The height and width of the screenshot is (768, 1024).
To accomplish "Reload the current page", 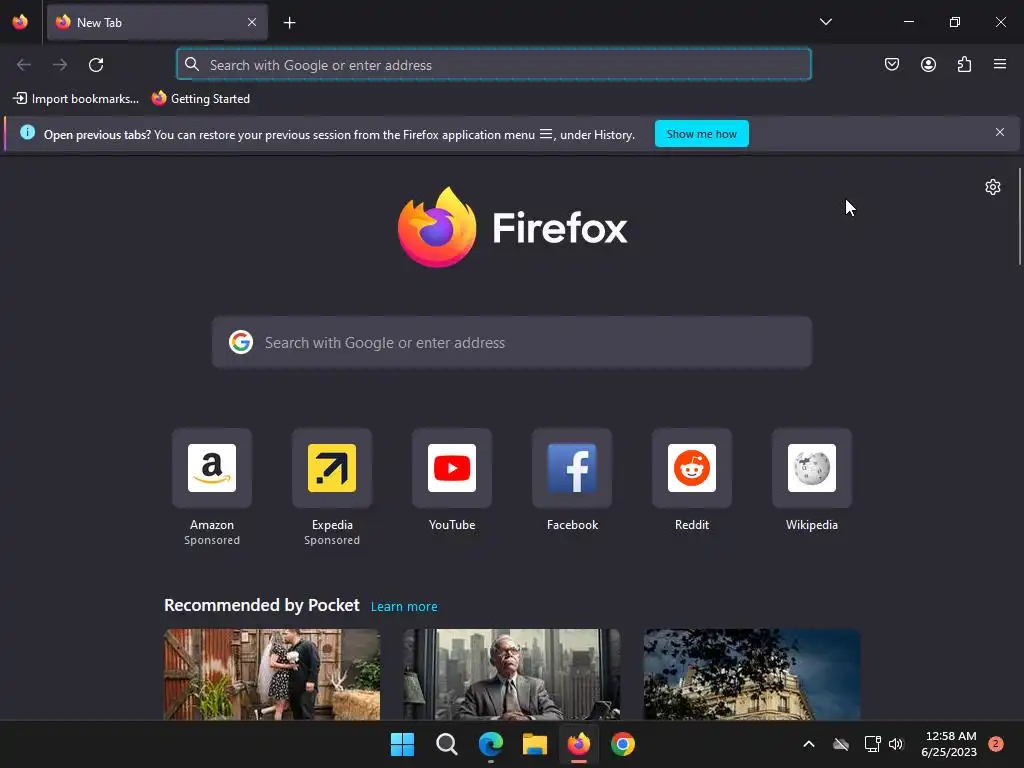I will click(96, 65).
